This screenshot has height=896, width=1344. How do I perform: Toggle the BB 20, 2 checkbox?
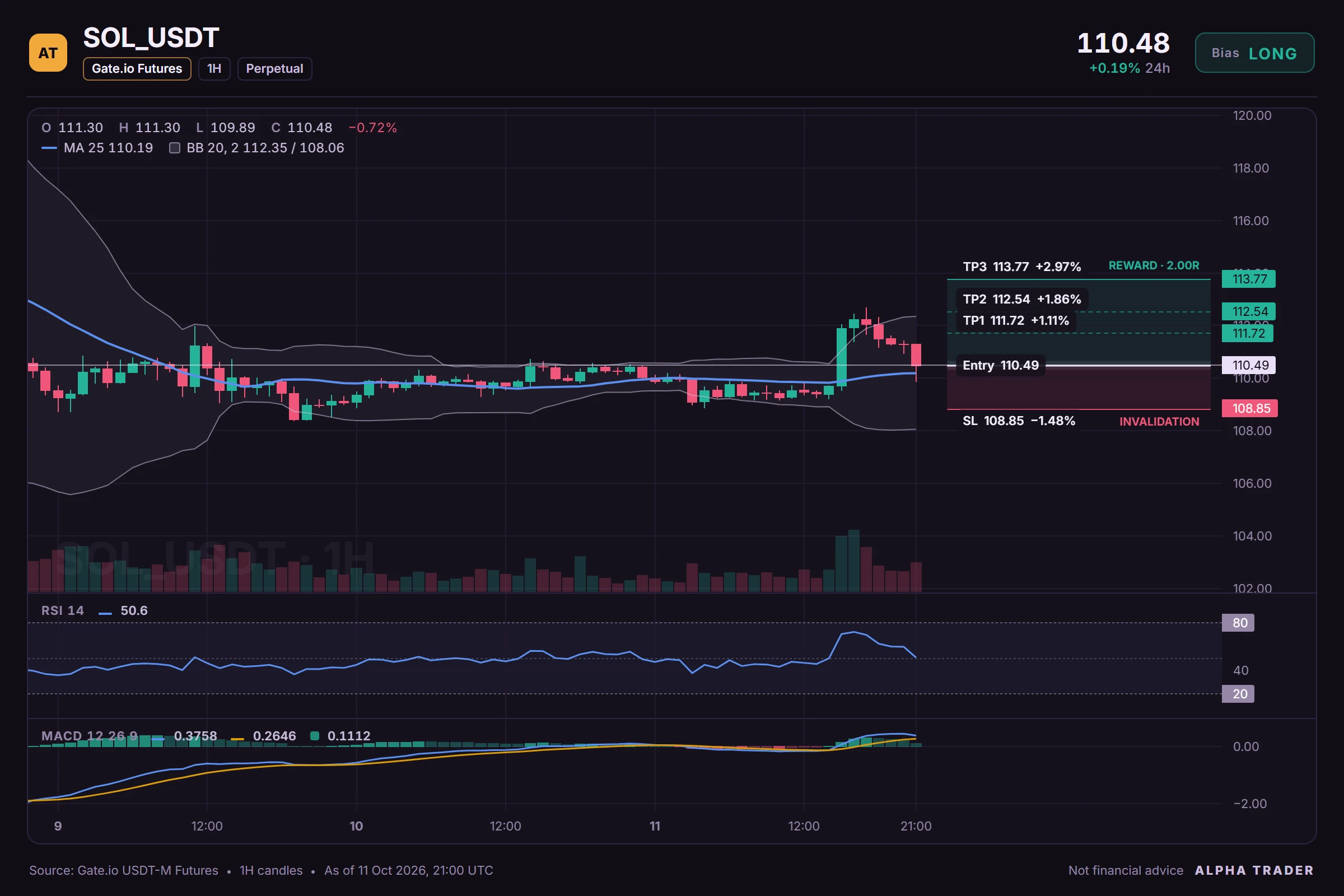(175, 148)
